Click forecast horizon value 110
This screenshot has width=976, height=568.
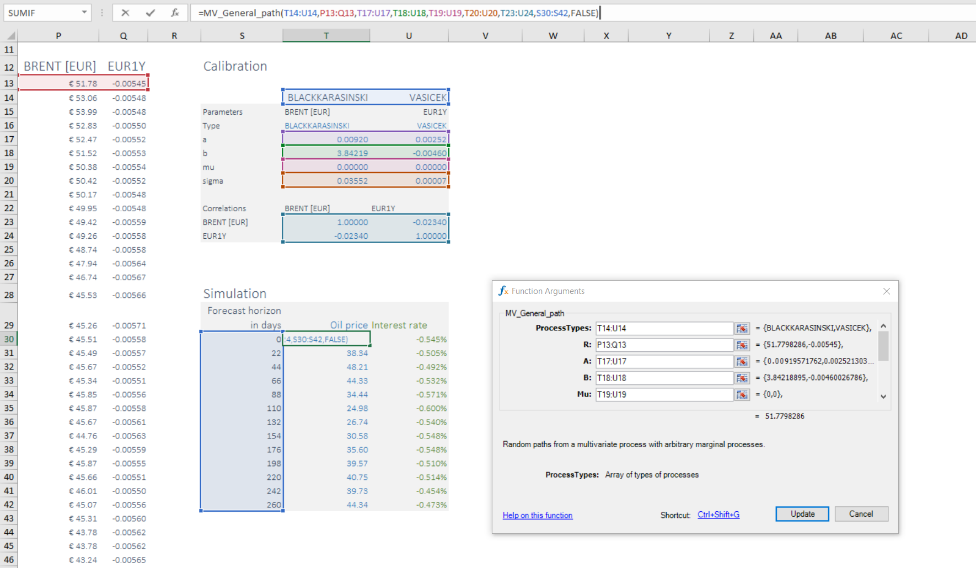click(x=242, y=408)
